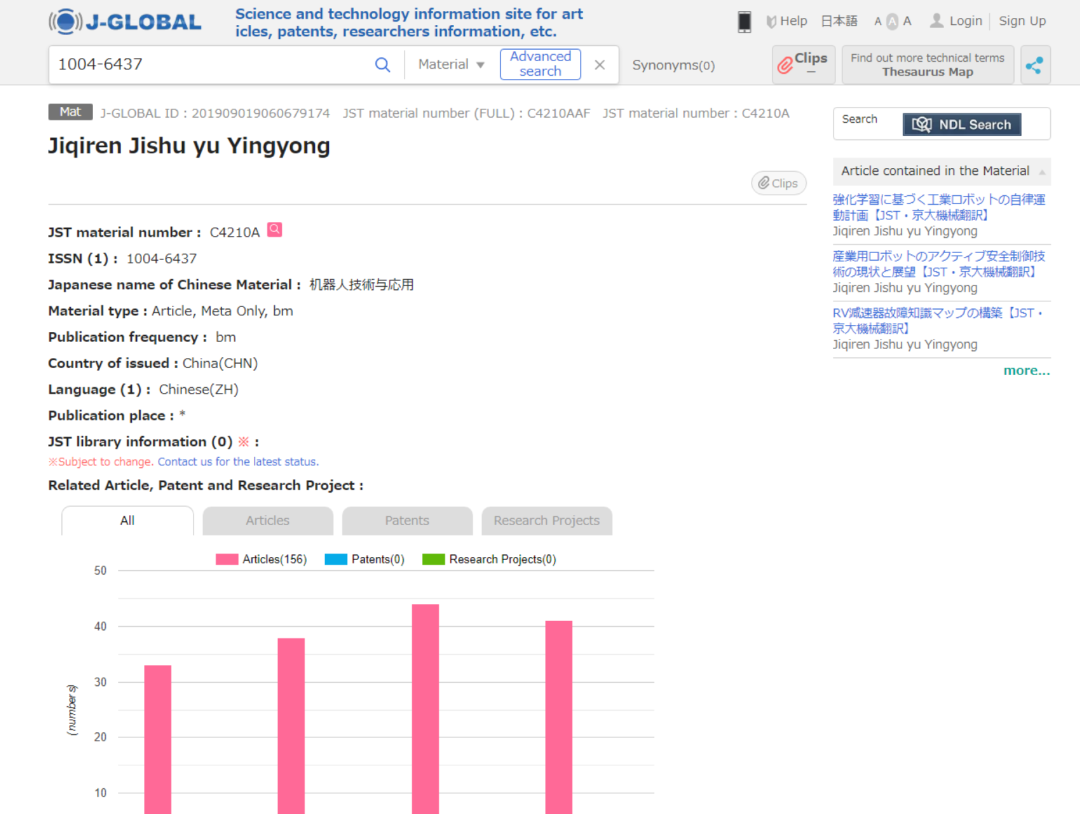Click the magnifier search icon

click(382, 65)
